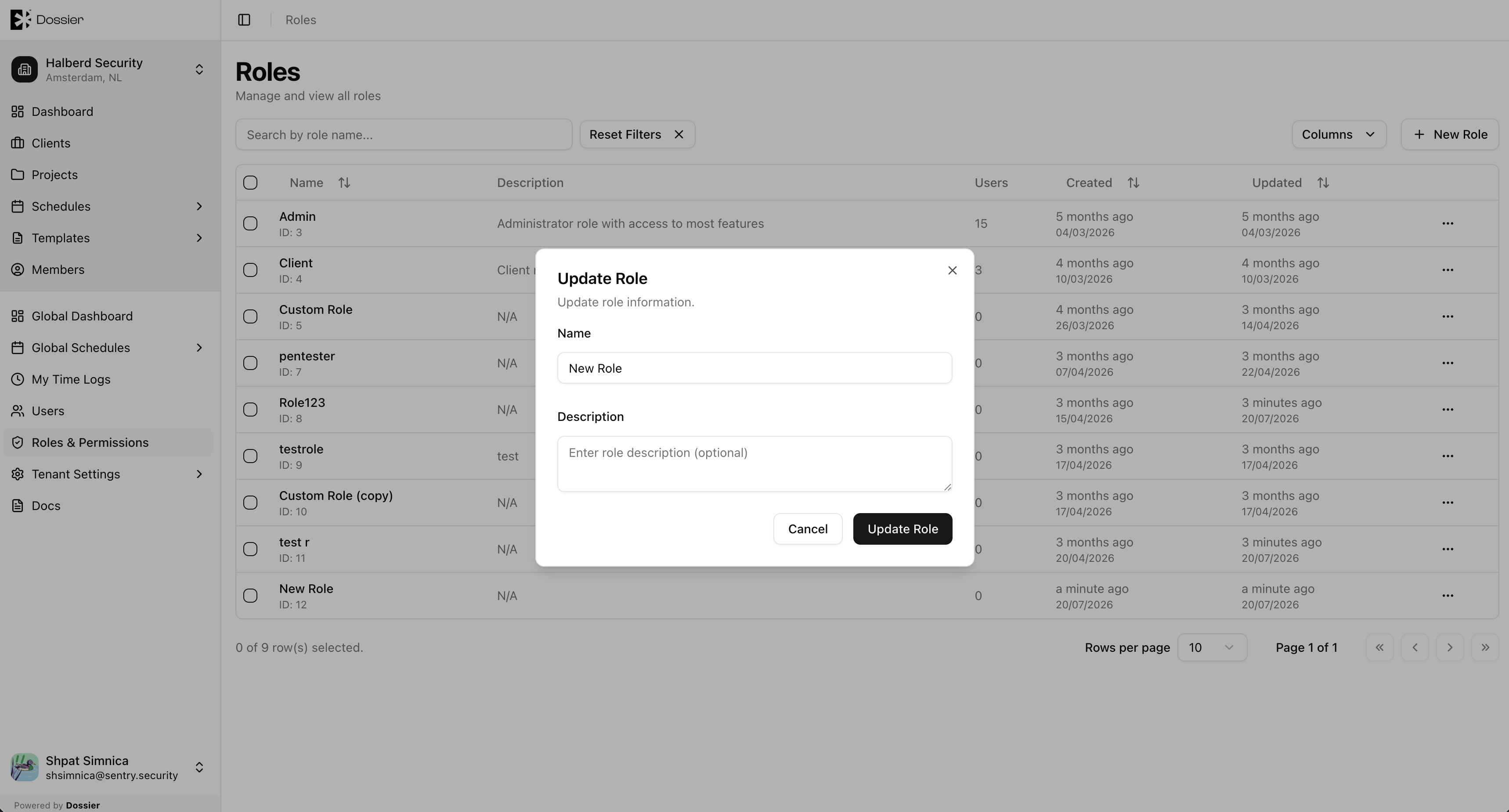The image size is (1509, 812).
Task: Check the test r row checkbox
Action: pyautogui.click(x=250, y=549)
